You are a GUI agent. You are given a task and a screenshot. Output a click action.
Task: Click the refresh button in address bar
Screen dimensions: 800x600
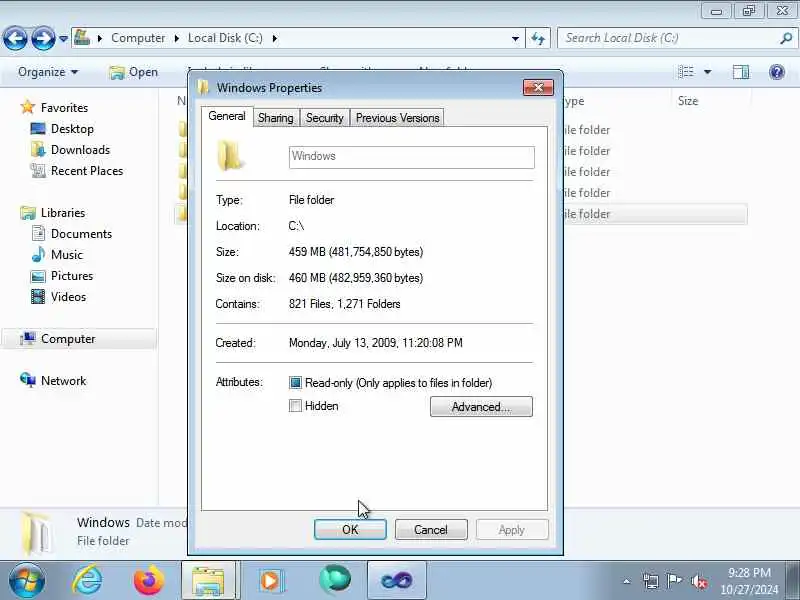(538, 38)
